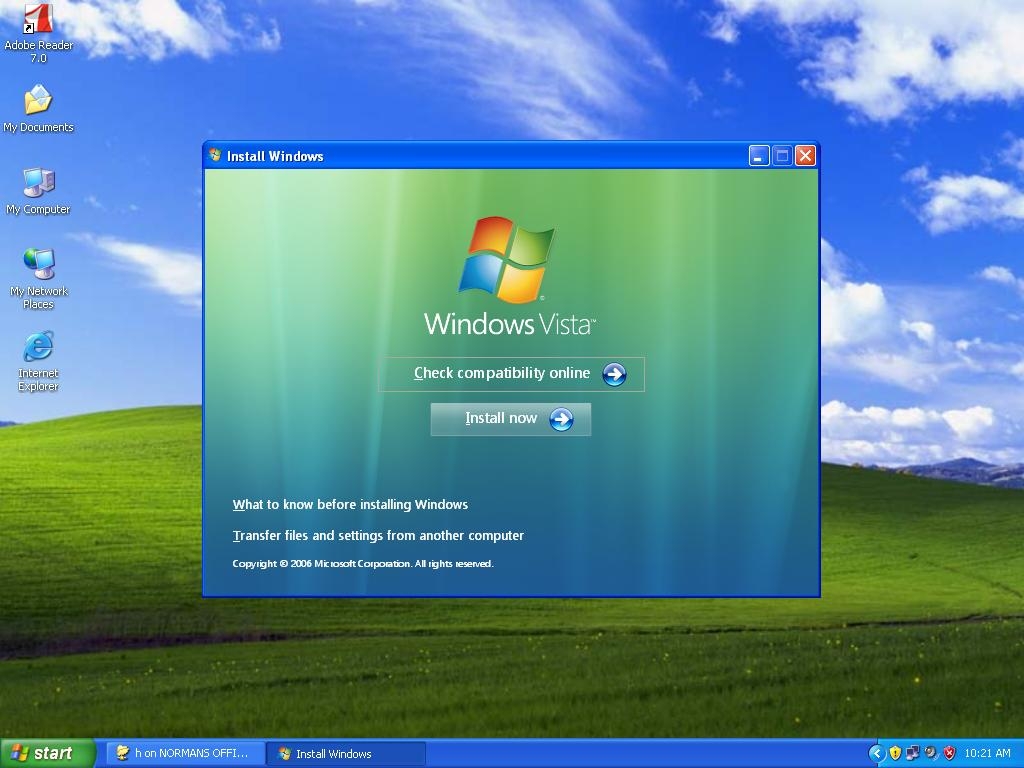Viewport: 1024px width, 768px height.
Task: Click the Install now button
Action: [511, 419]
